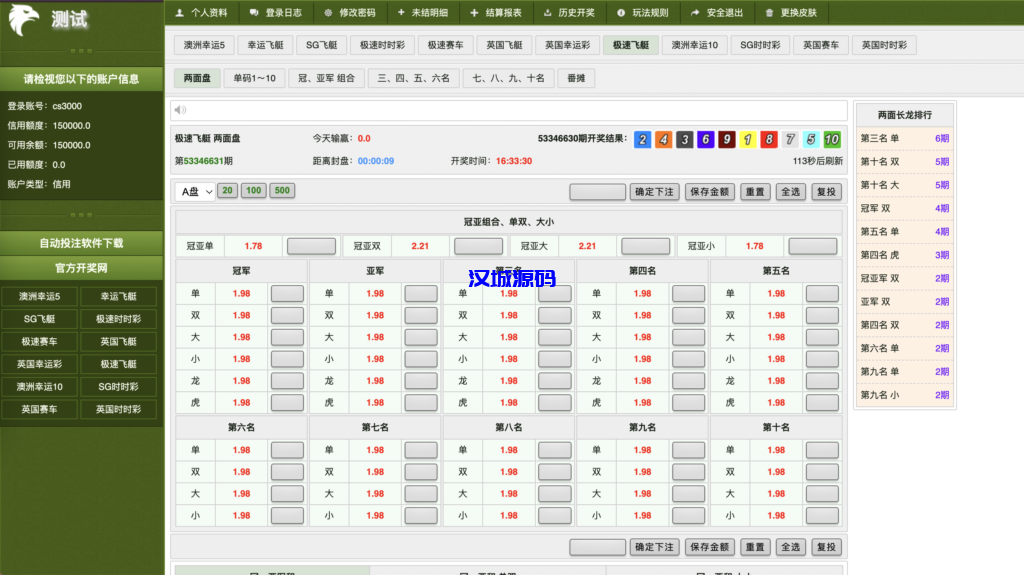Click top 全选 select all button
The width and height of the screenshot is (1024, 575).
point(790,192)
